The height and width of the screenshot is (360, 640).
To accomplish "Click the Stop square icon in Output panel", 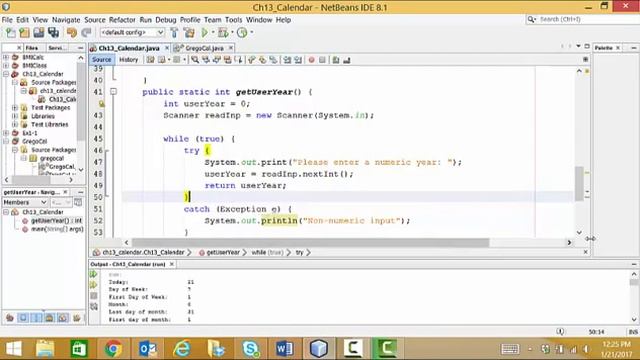I will tap(93, 296).
